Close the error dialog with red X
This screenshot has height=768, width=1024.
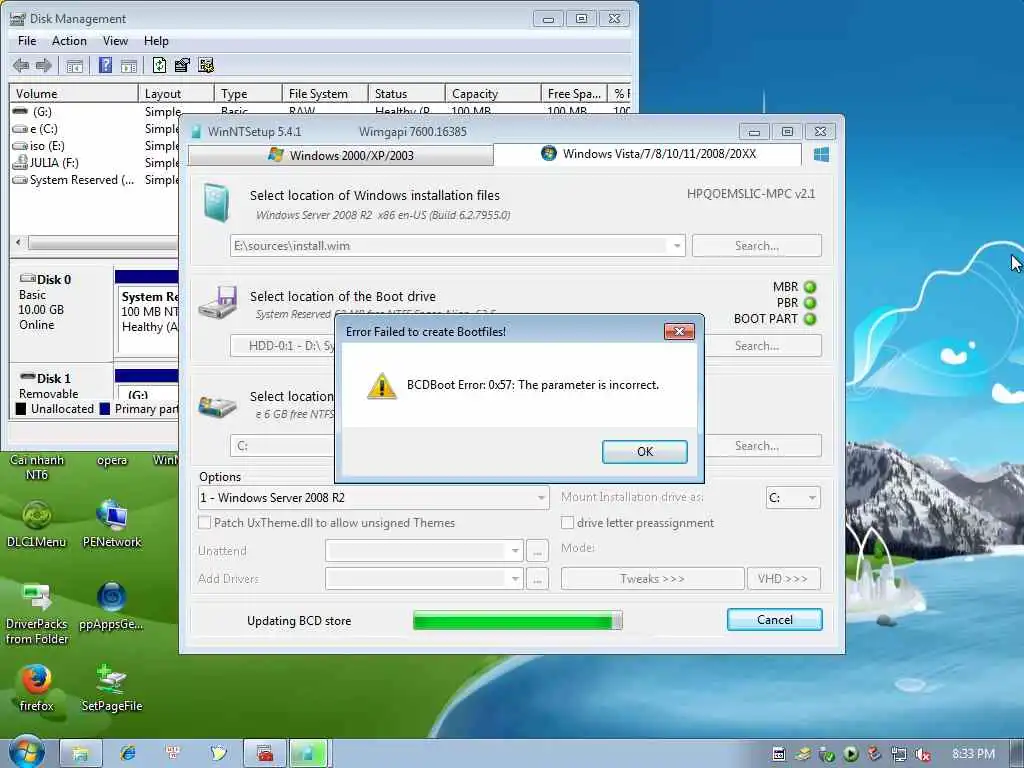[679, 332]
